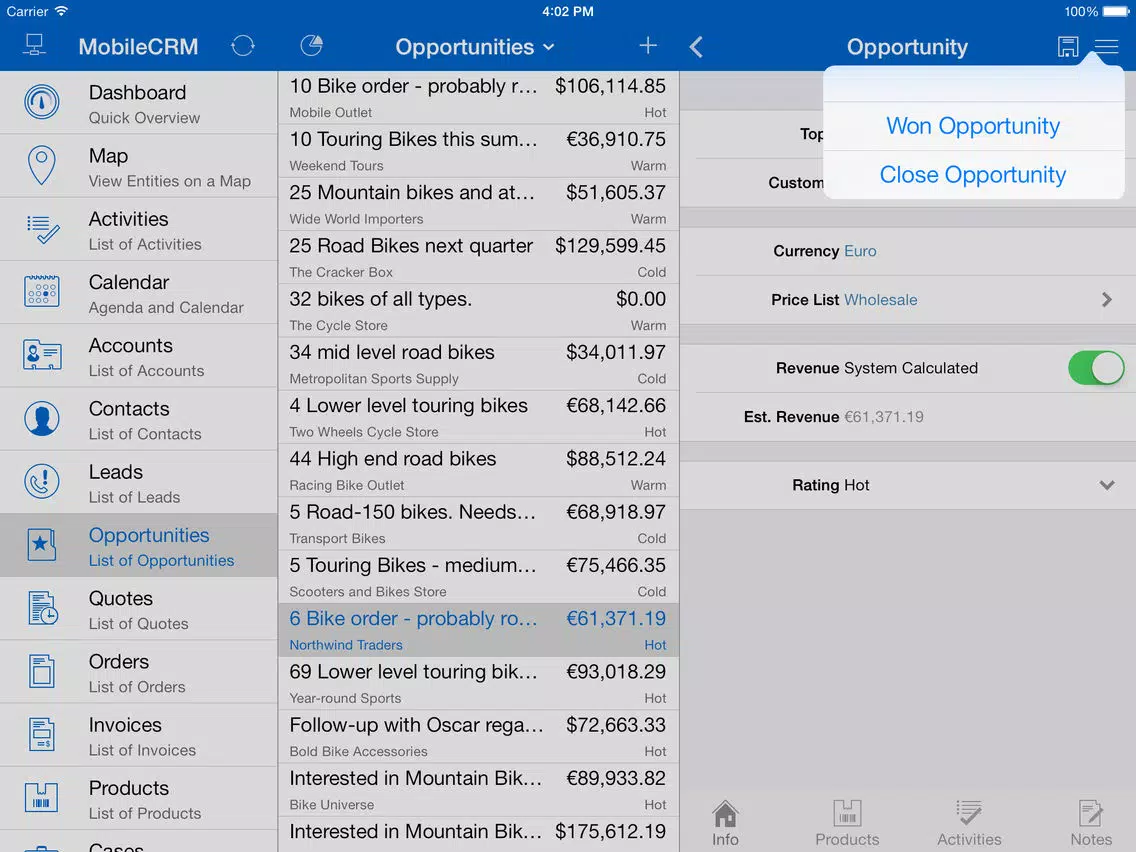Open the Products barcode icon
Viewport: 1136px width, 852px height.
point(41,797)
